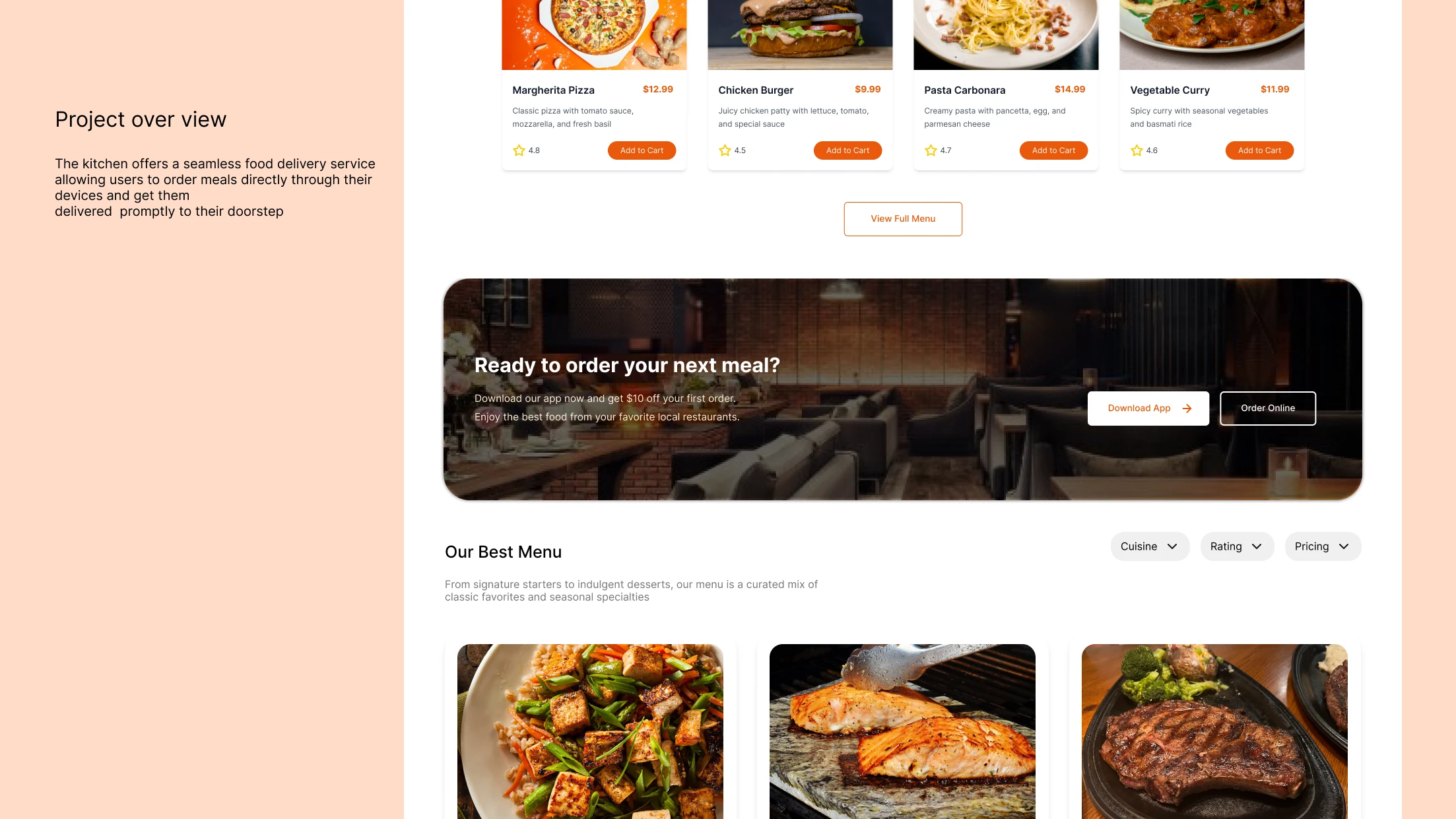Add Margherita Pizza to cart
Image resolution: width=1456 pixels, height=819 pixels.
(x=642, y=150)
